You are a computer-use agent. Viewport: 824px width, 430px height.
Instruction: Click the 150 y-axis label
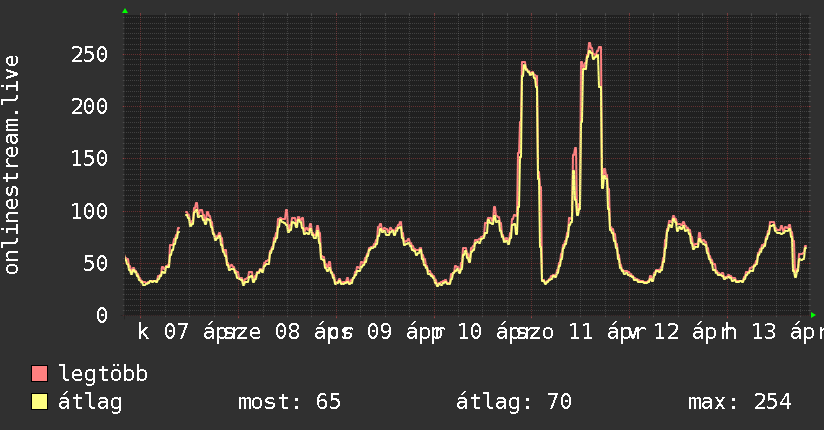pyautogui.click(x=89, y=159)
